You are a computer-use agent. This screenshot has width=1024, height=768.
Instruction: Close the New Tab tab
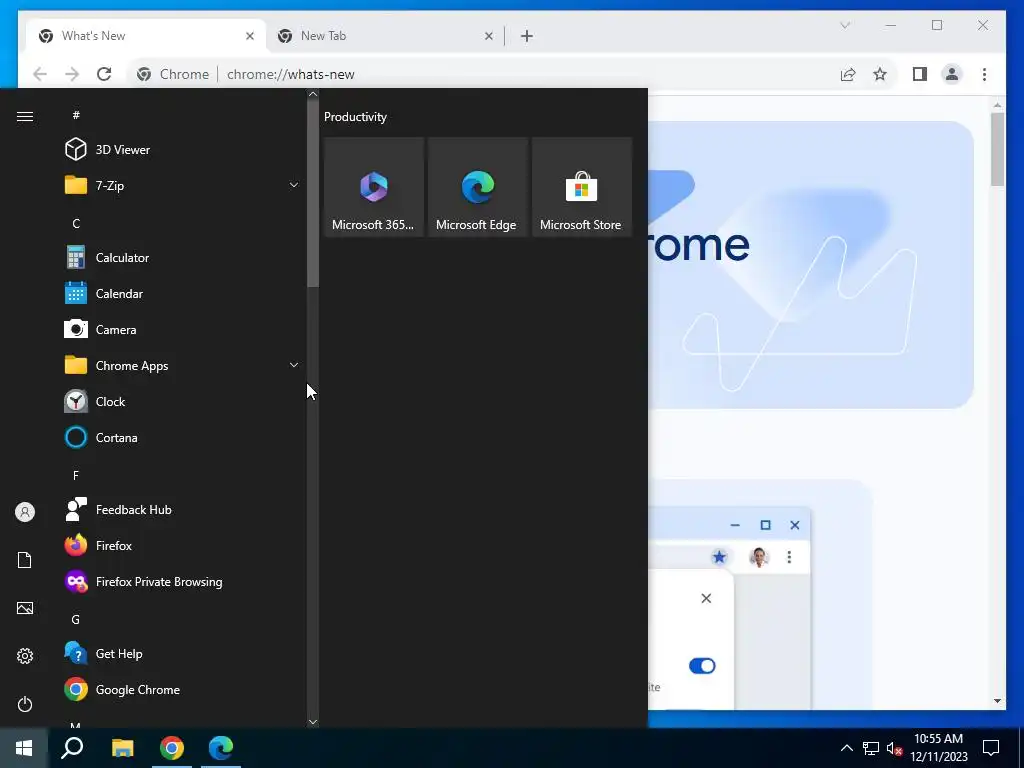click(x=488, y=36)
